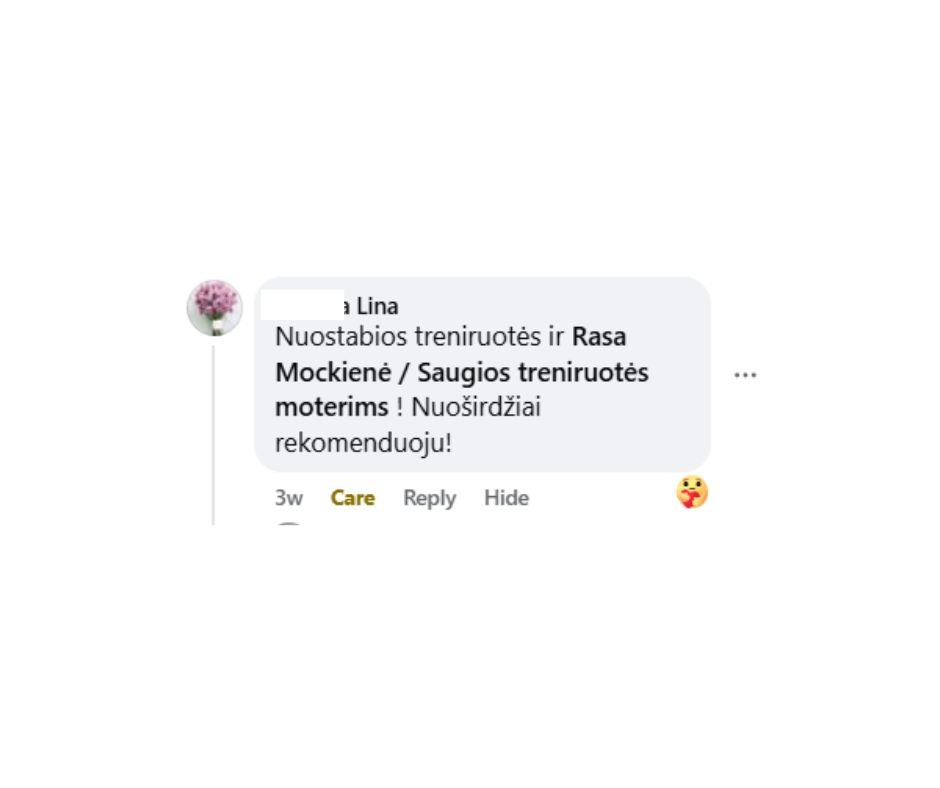Click the "Nuostabios" comment text
This screenshot has width=940, height=788.
[342, 336]
